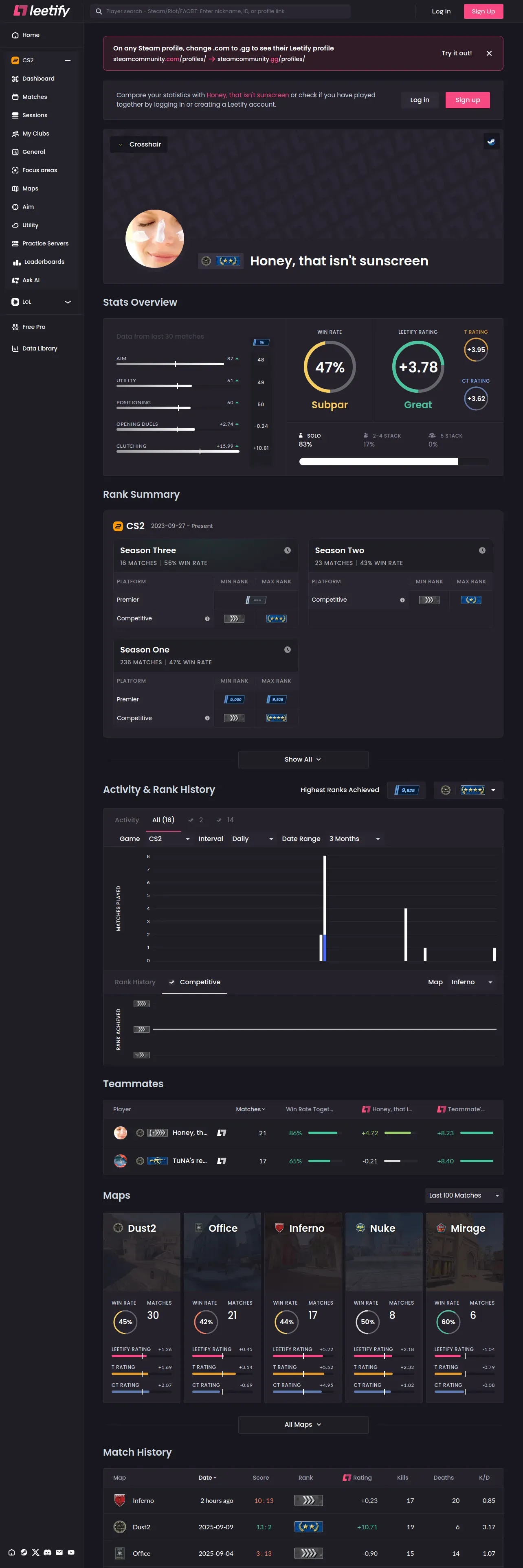The image size is (523, 1568).
Task: Follow the Try it out! link
Action: click(x=457, y=53)
